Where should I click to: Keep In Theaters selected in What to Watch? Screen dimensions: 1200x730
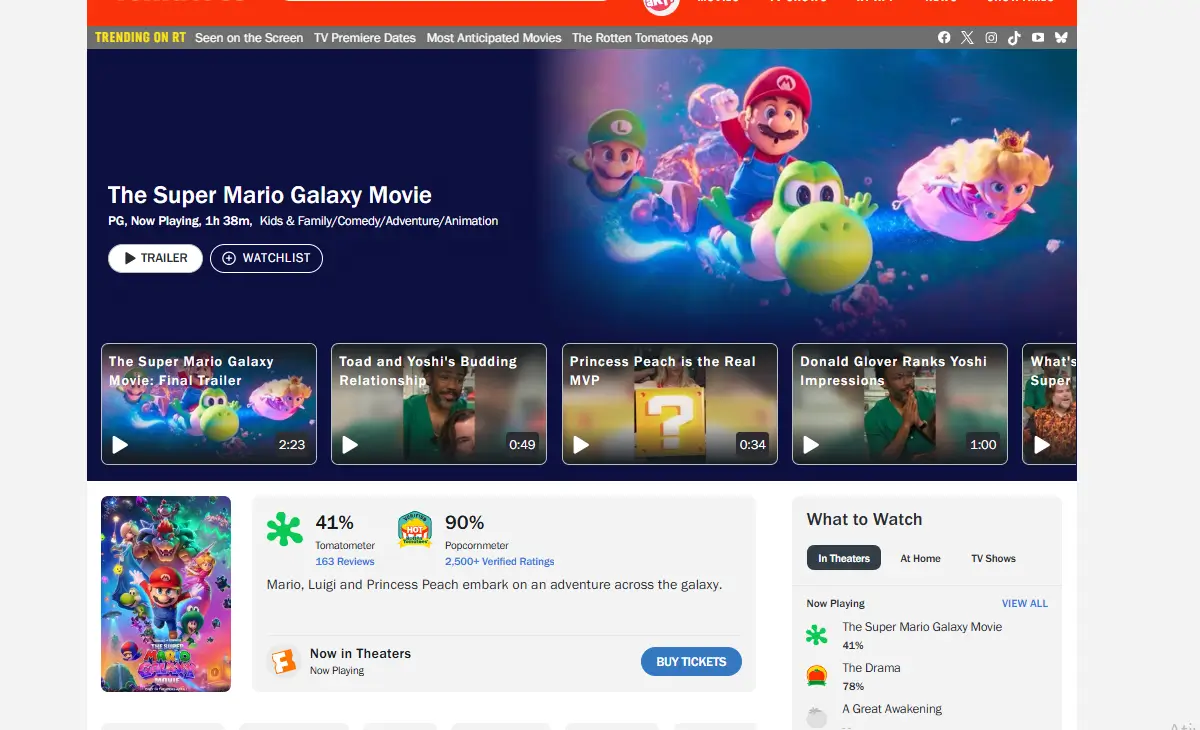pos(843,558)
